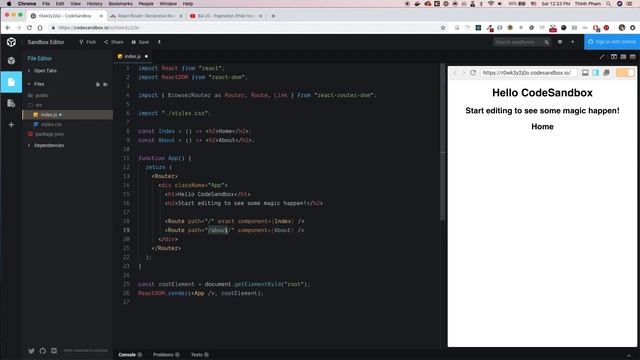Click the prettify pencil icon above the preview
Viewport: 640px width, 360px height.
[602, 57]
